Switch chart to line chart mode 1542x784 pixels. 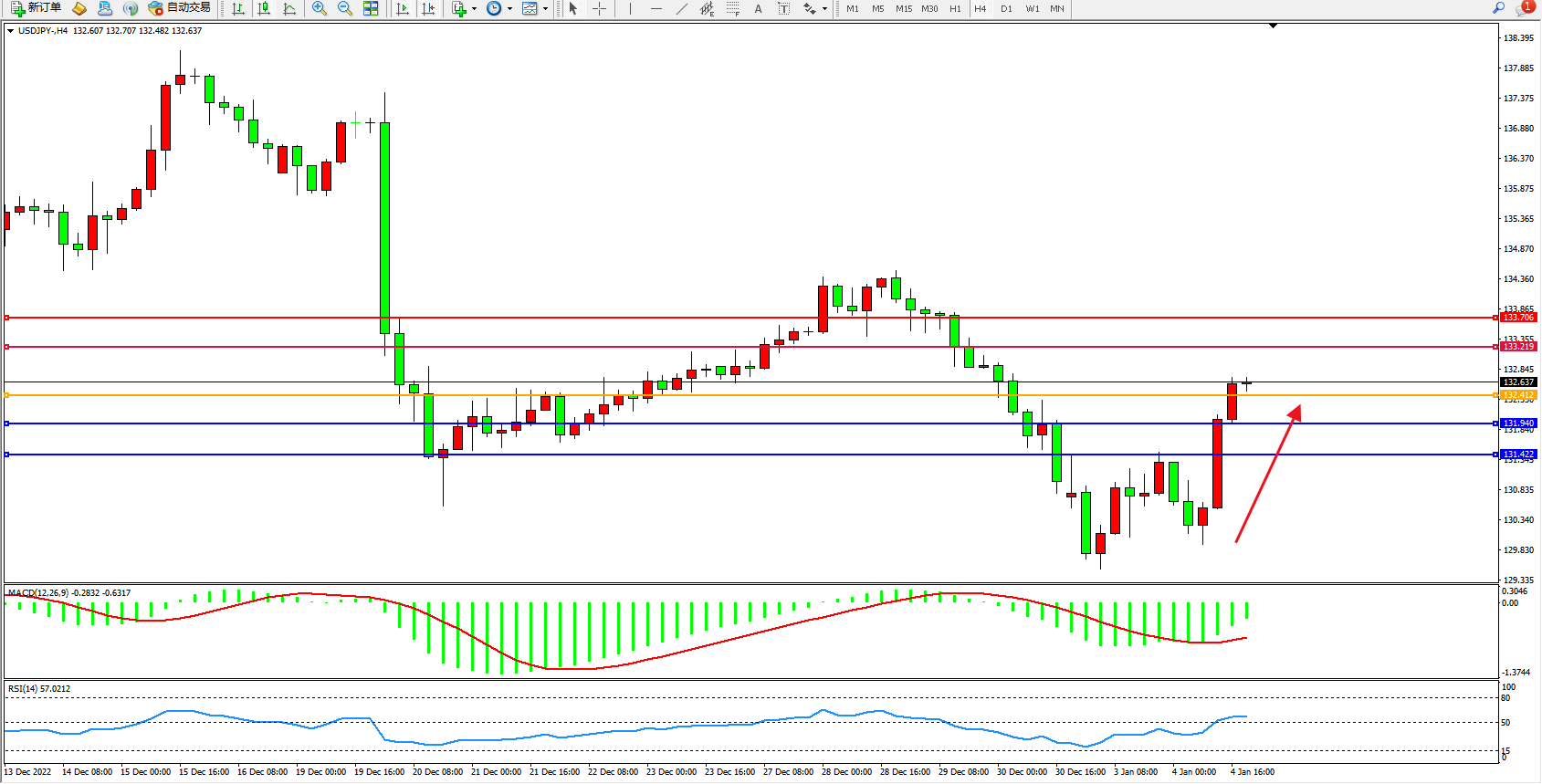point(289,8)
